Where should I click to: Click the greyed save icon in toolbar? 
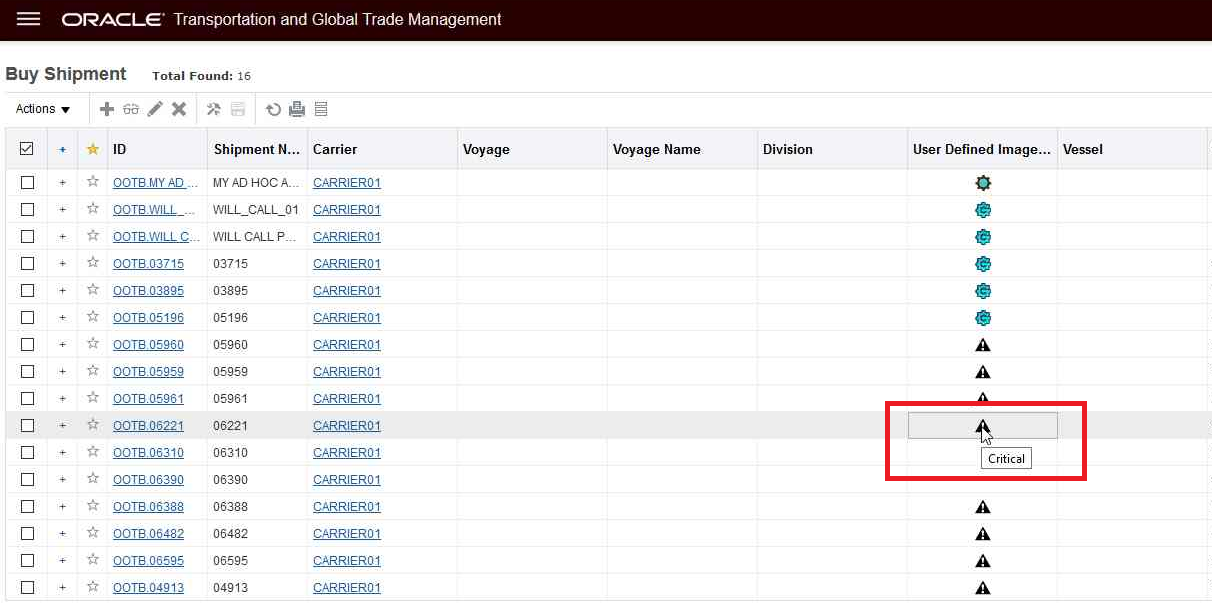[x=238, y=109]
